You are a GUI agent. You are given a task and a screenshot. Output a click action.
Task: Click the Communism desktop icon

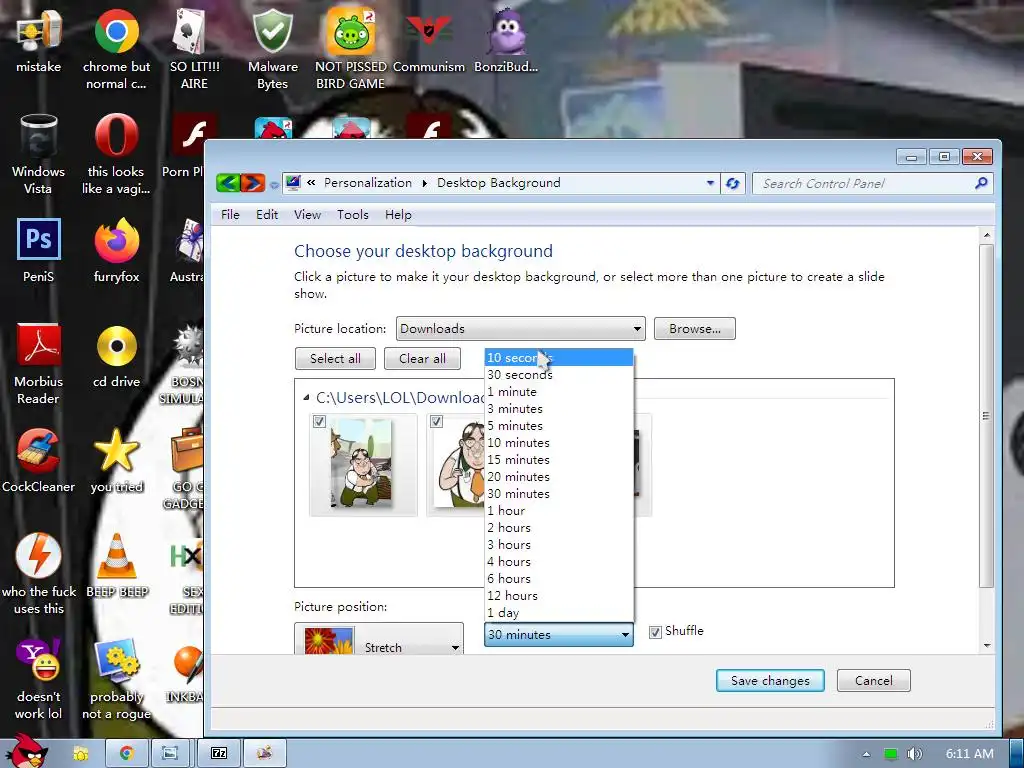(428, 39)
